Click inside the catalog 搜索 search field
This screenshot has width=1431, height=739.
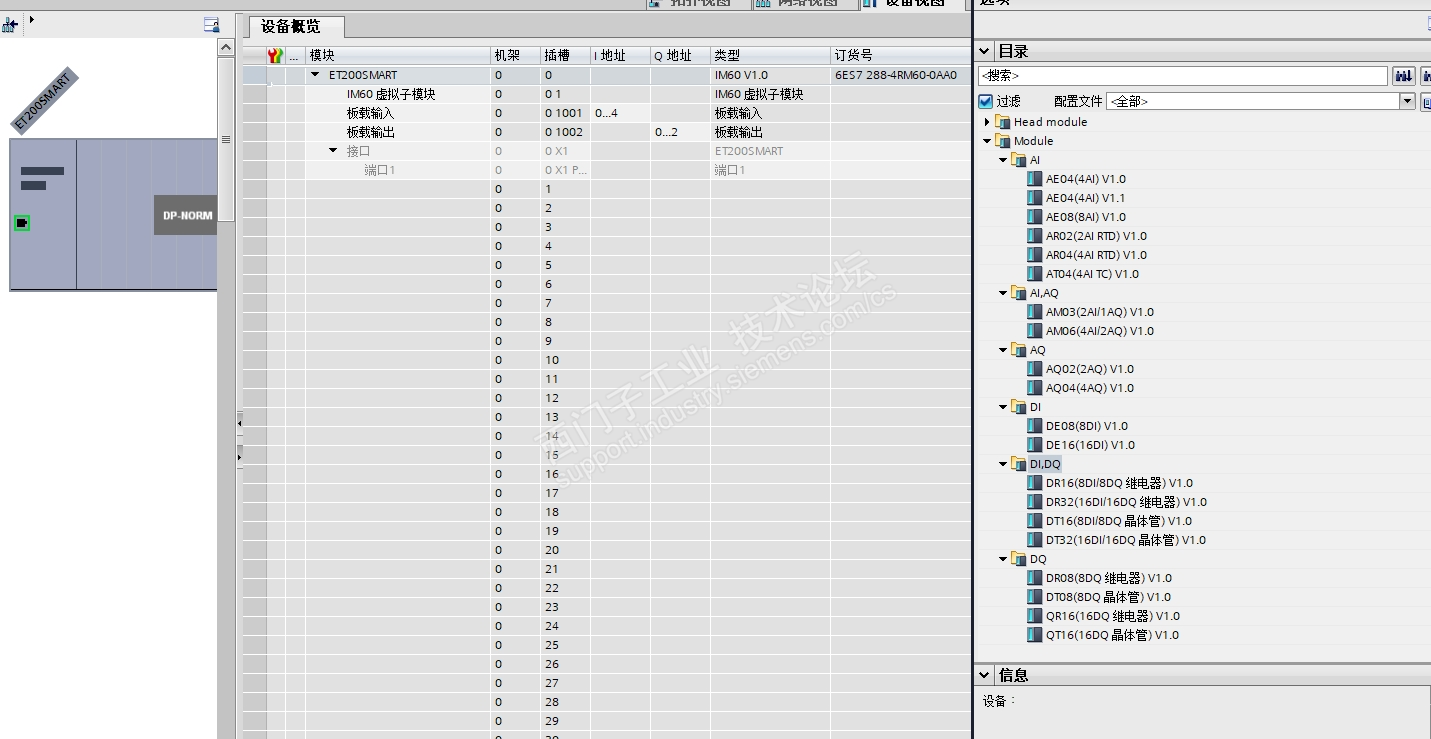tap(1183, 76)
